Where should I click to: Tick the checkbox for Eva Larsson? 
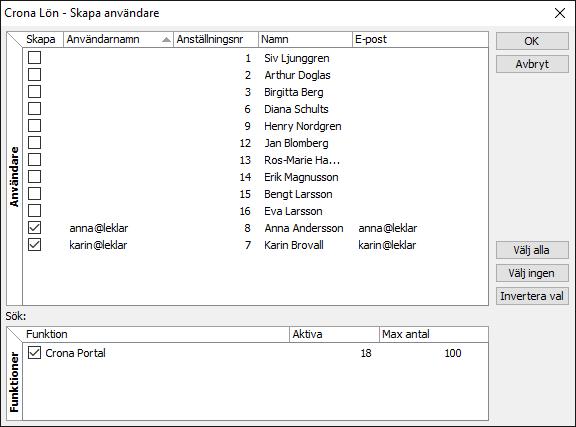(x=35, y=211)
